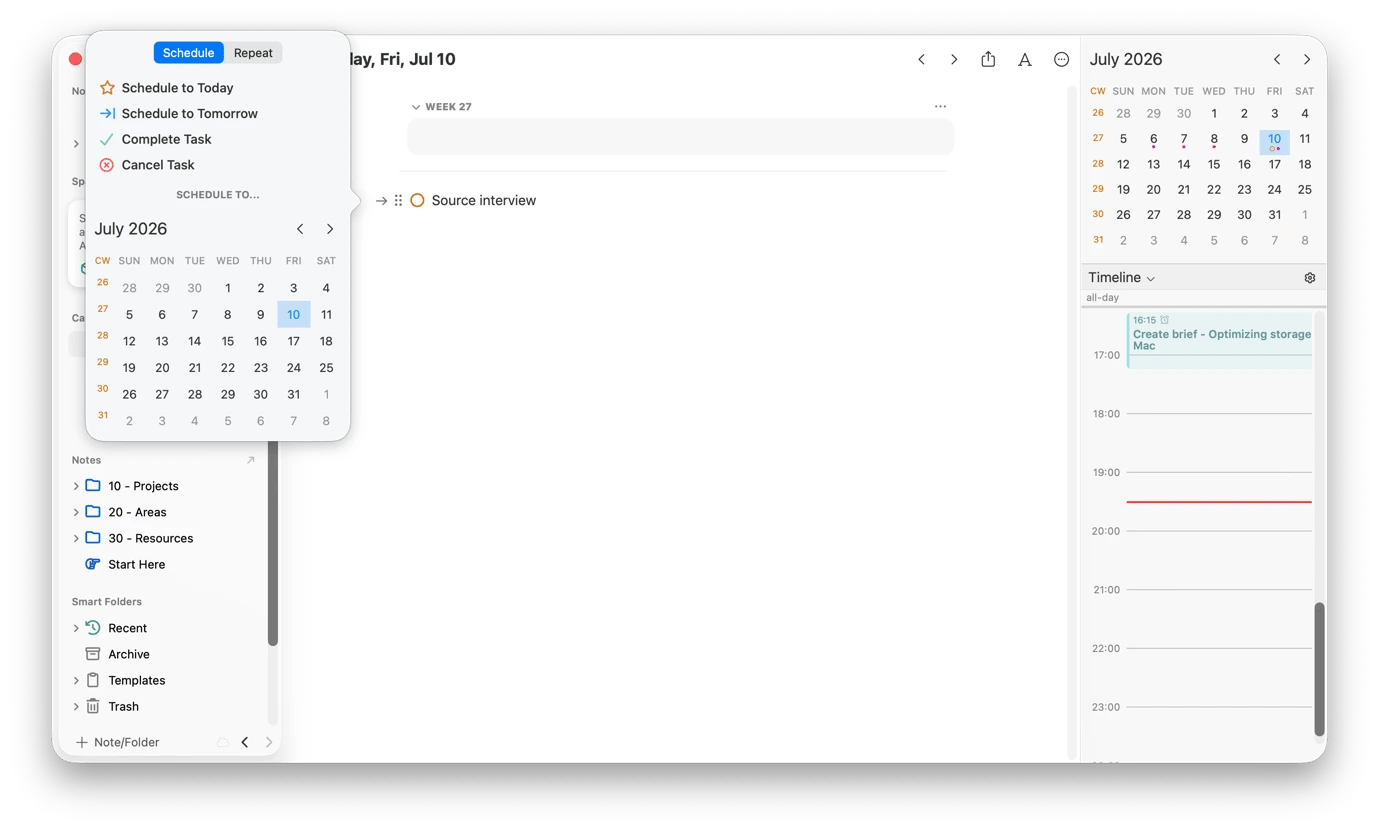1379x831 pixels.
Task: Open calendar week 28 in popup calendar
Action: pyautogui.click(x=103, y=336)
